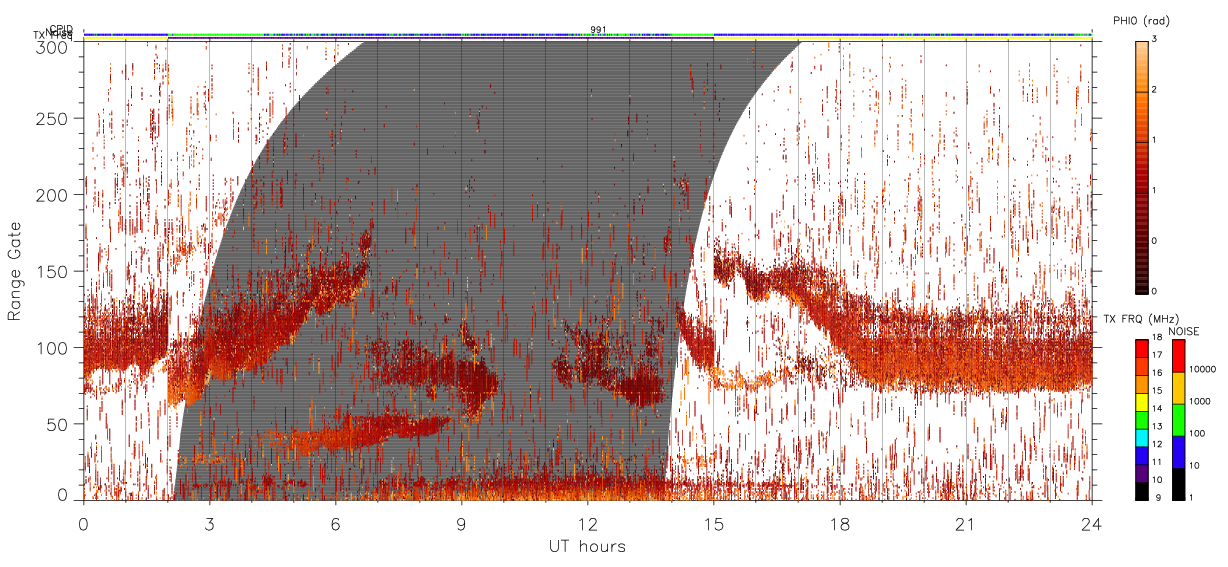Click the 150 tick on Range Gate axis
The image size is (1228, 567).
tap(54, 272)
